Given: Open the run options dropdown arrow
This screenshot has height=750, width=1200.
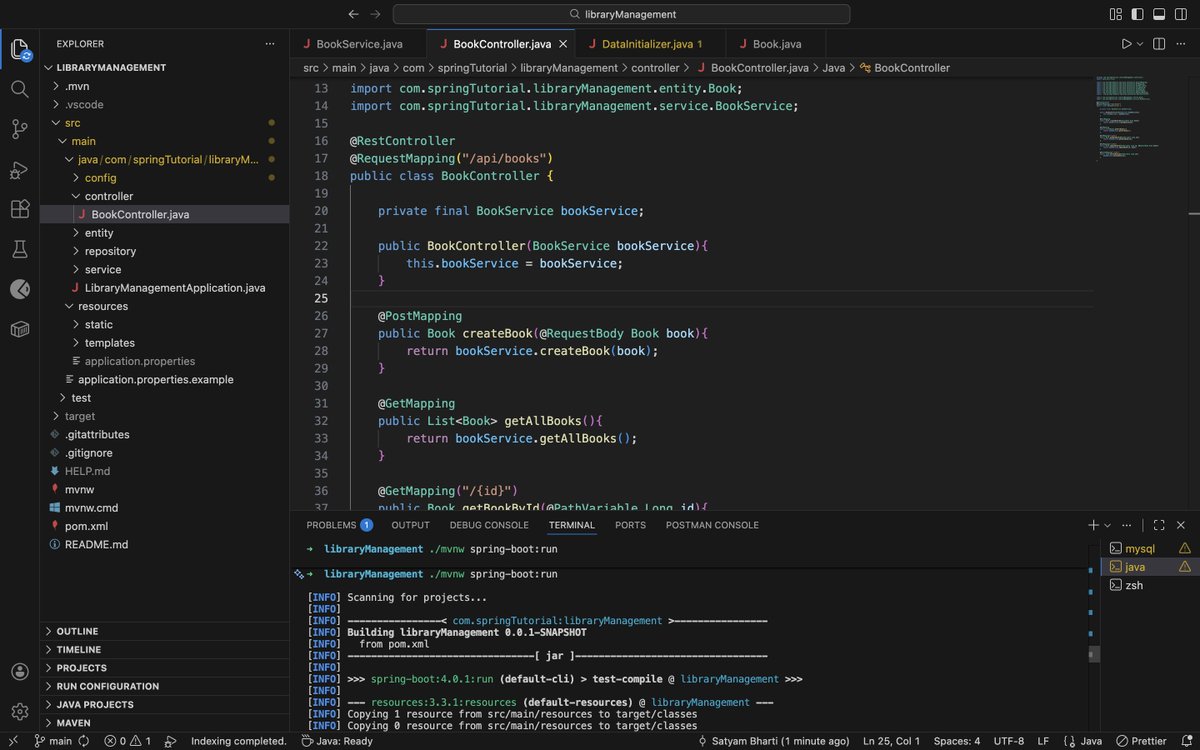Looking at the screenshot, I should pos(1141,44).
